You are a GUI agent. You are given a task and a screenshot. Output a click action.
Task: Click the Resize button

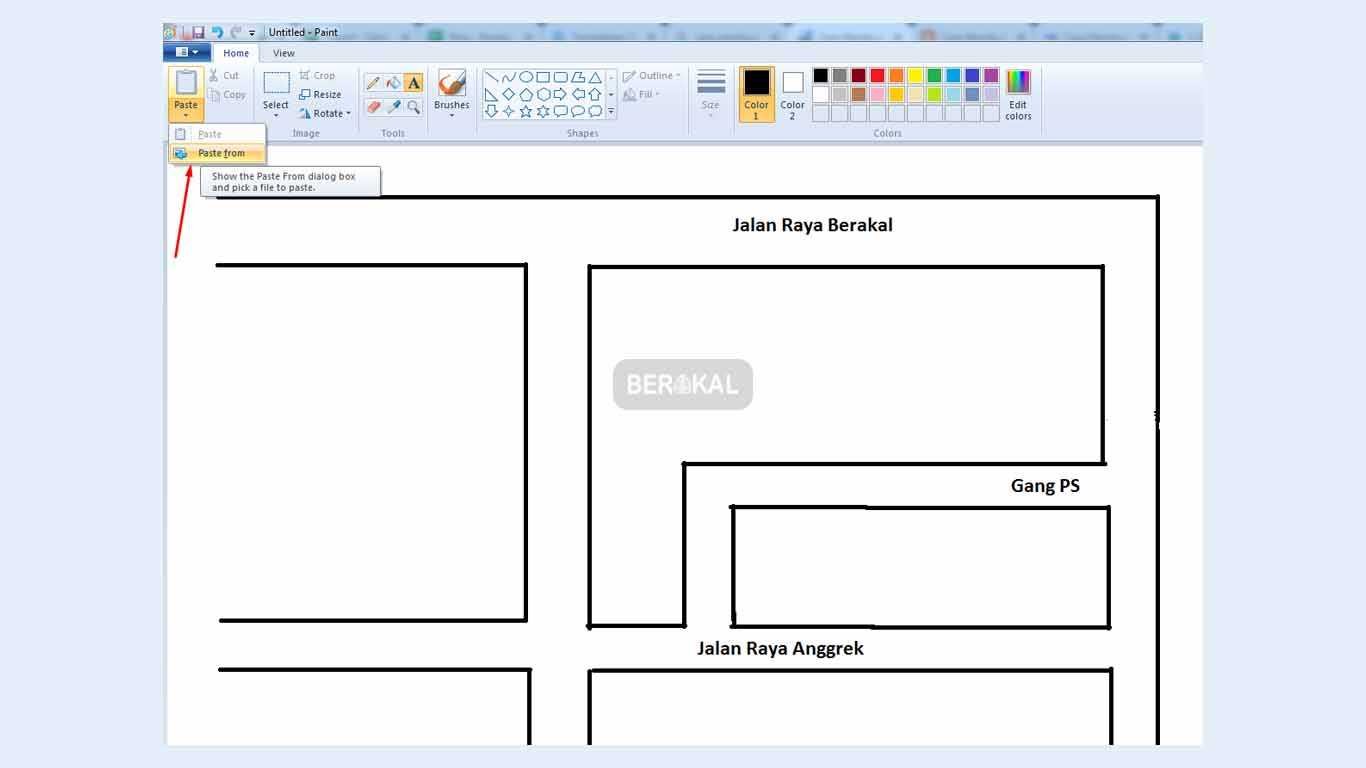(x=320, y=94)
